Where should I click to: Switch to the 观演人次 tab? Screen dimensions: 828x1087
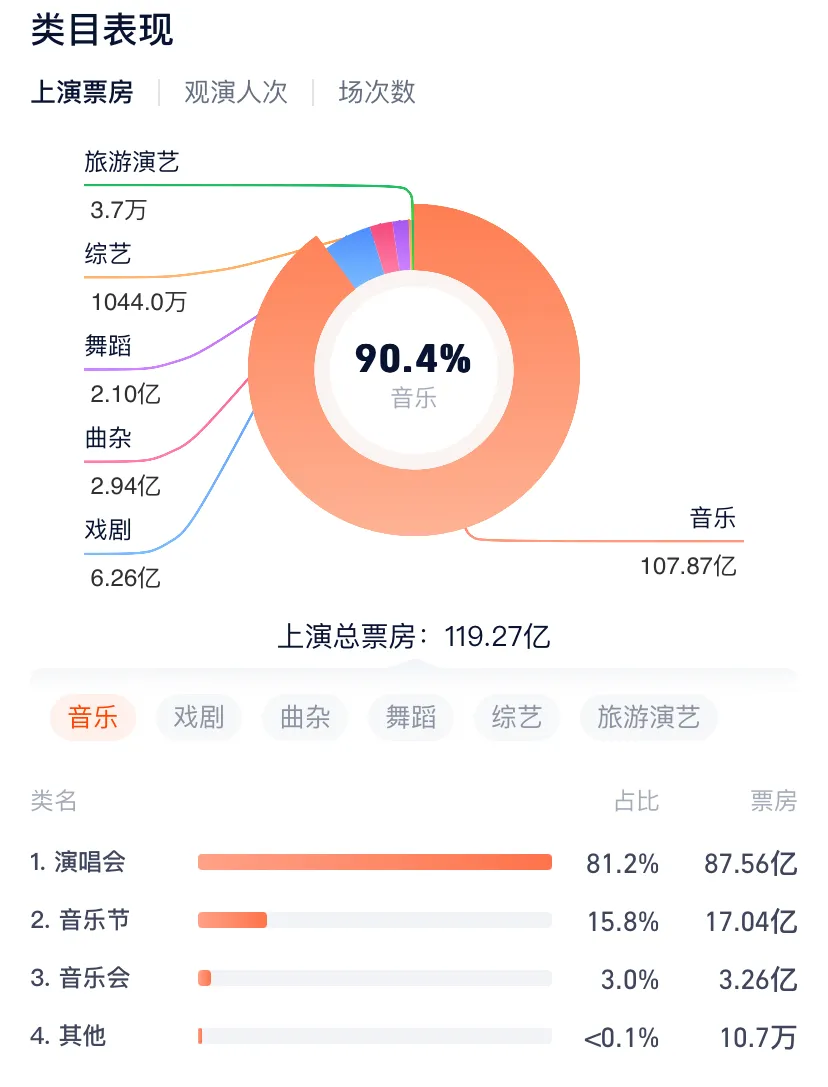pyautogui.click(x=235, y=92)
